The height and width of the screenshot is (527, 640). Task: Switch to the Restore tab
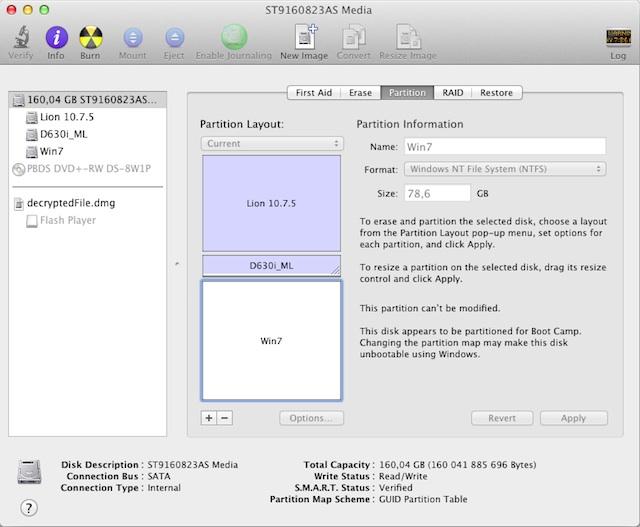[496, 93]
